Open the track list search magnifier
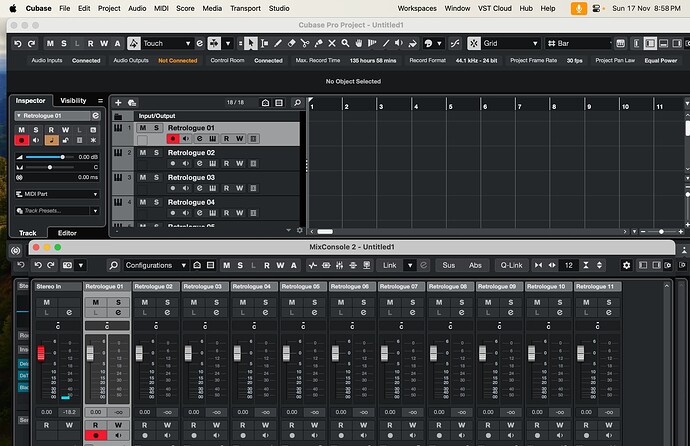690x446 pixels. [x=297, y=102]
